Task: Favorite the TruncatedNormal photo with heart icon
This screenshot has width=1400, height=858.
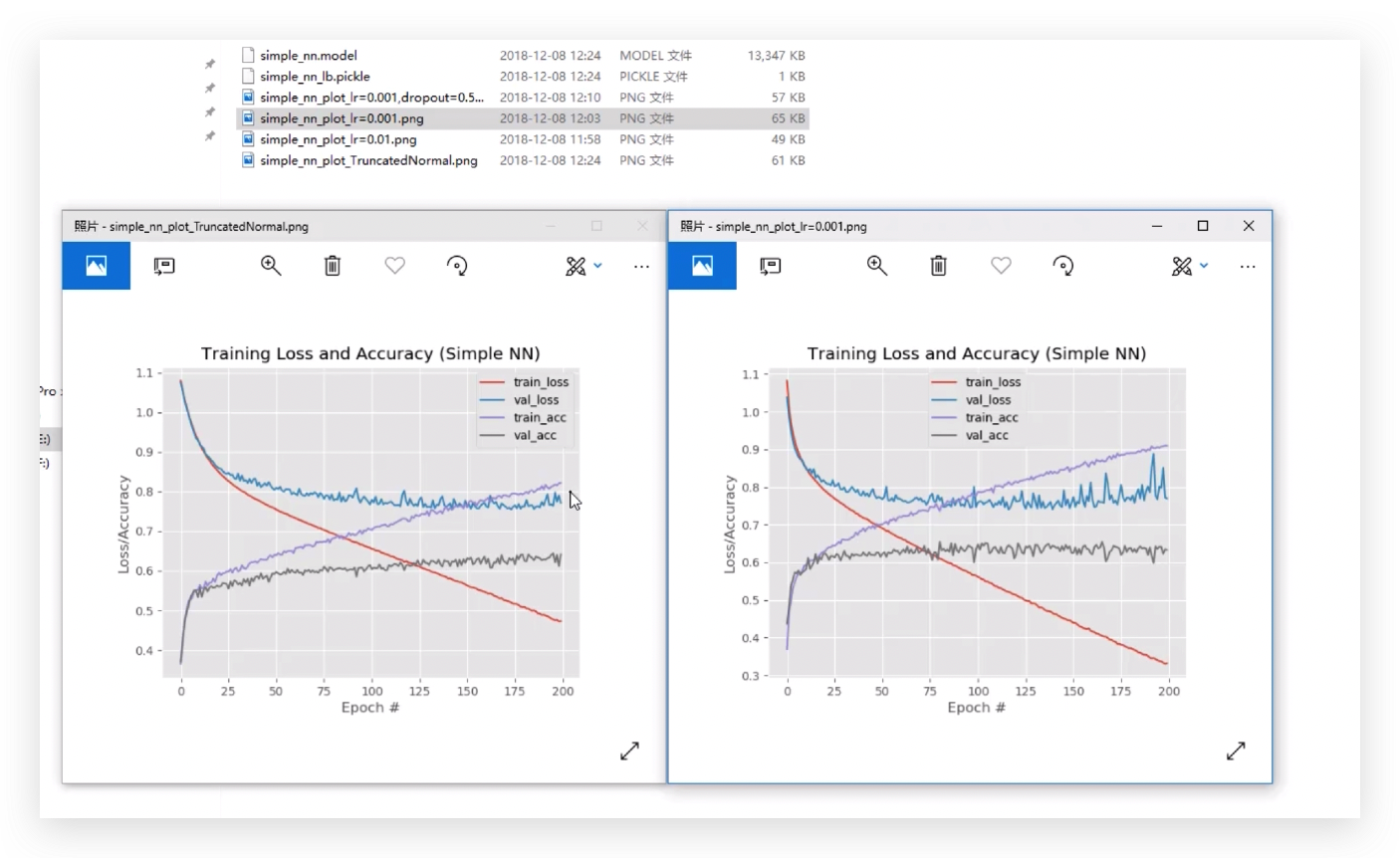Action: [x=395, y=266]
